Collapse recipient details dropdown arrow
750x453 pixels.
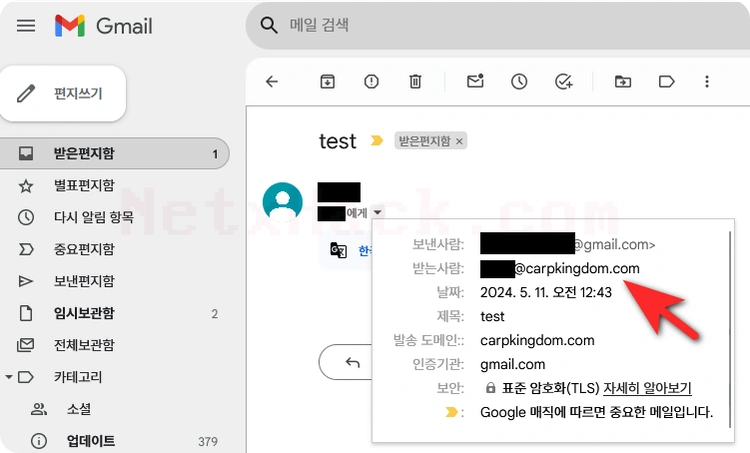pyautogui.click(x=377, y=212)
